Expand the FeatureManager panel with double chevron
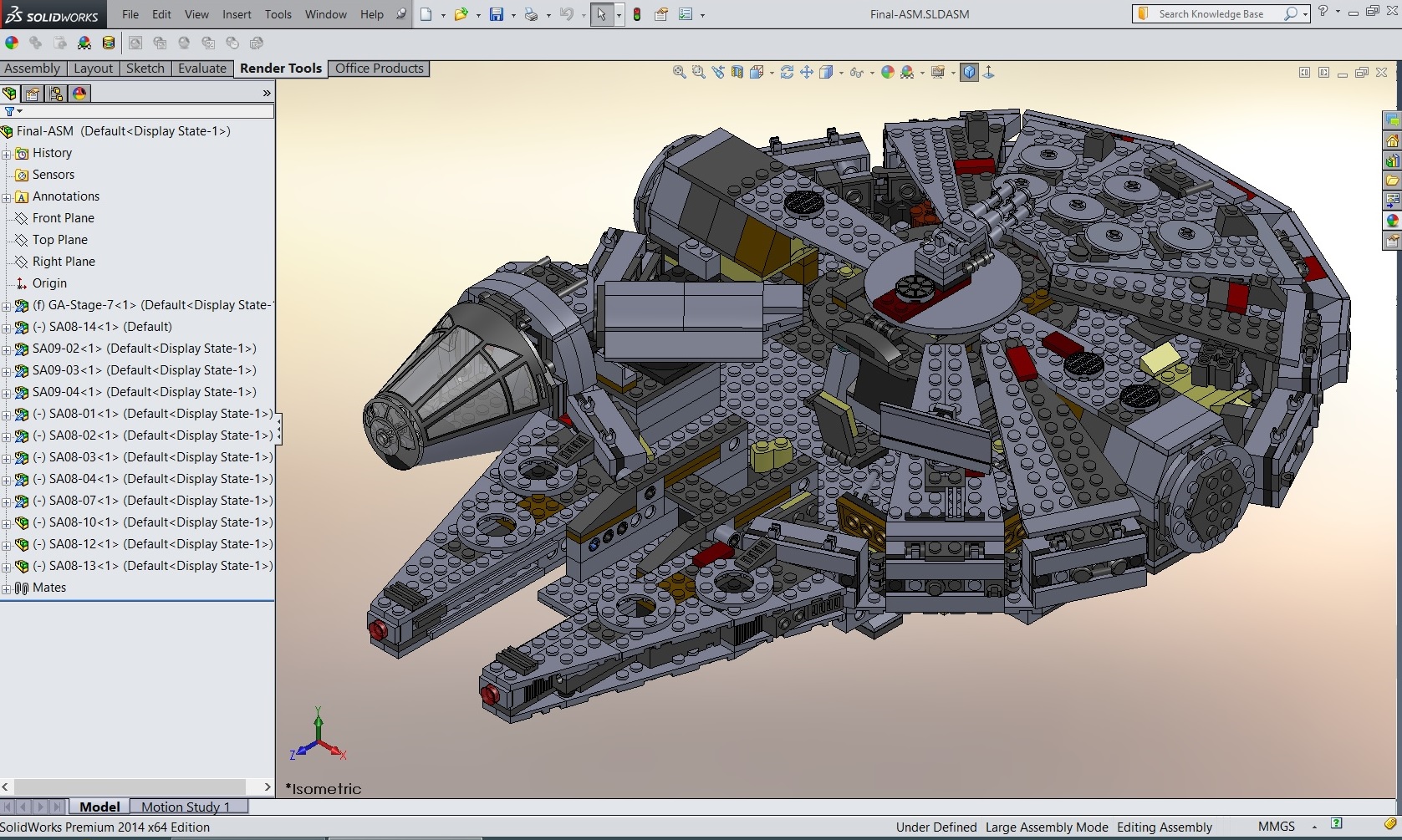The image size is (1402, 840). point(267,94)
